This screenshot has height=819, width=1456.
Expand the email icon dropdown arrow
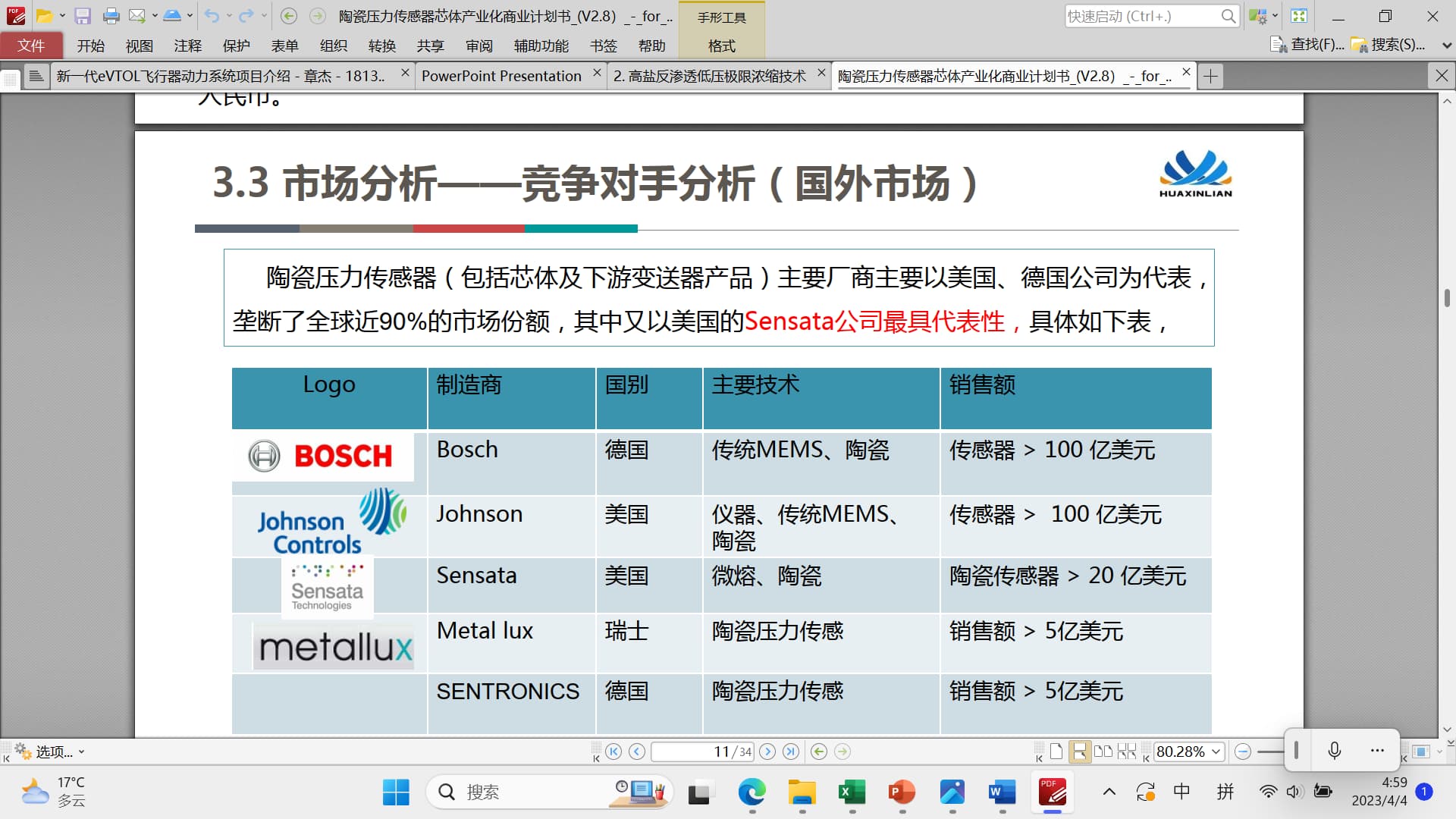pos(155,16)
